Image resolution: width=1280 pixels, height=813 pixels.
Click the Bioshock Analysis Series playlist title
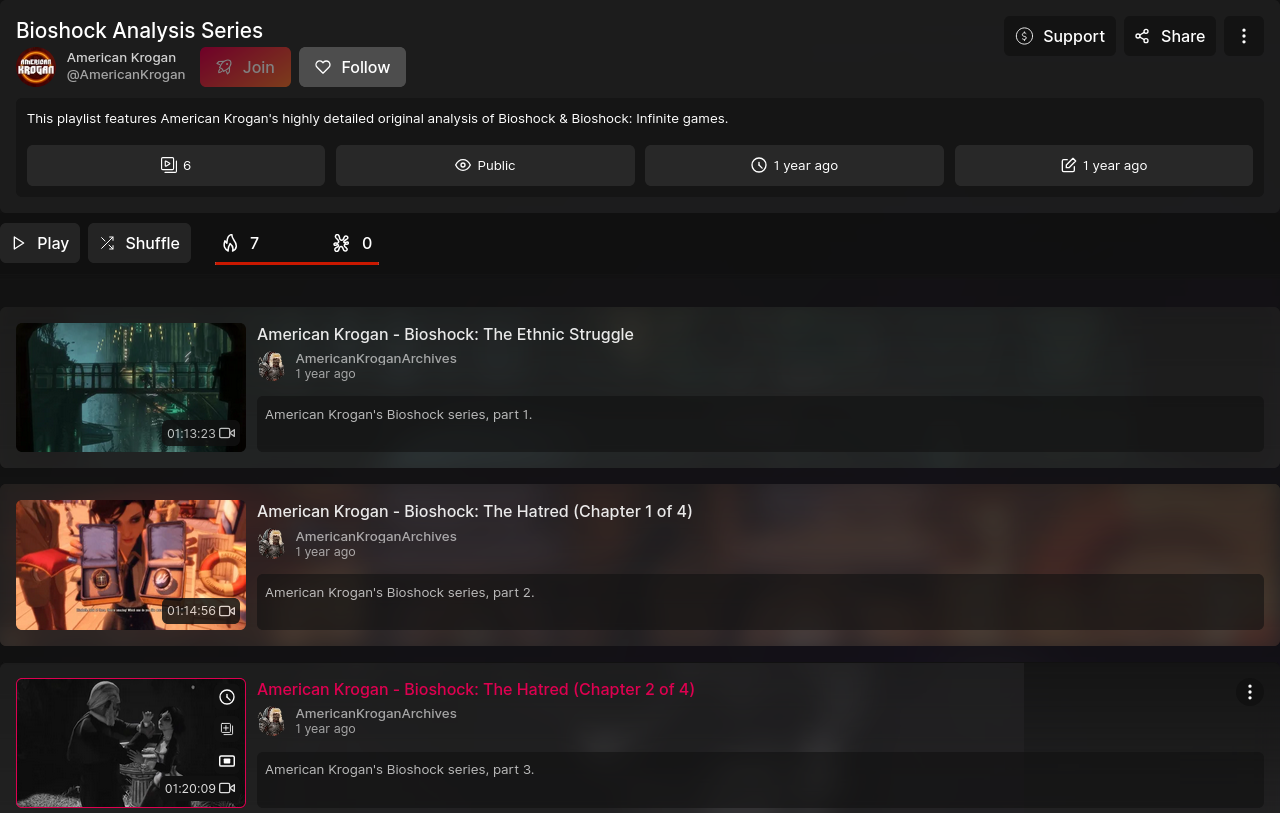click(139, 31)
